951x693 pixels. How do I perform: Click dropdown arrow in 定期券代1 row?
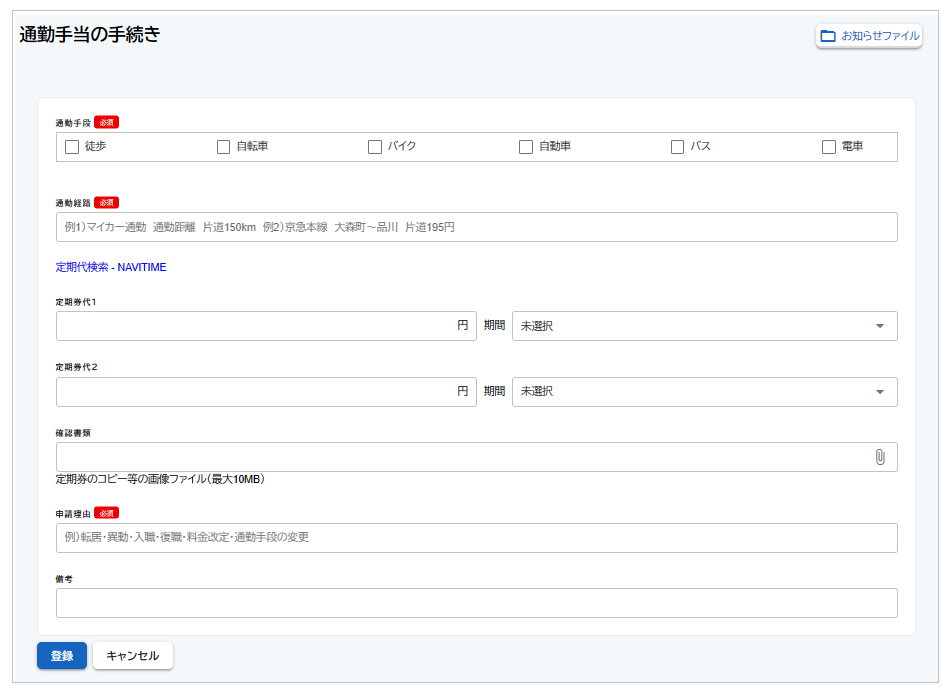[x=880, y=326]
